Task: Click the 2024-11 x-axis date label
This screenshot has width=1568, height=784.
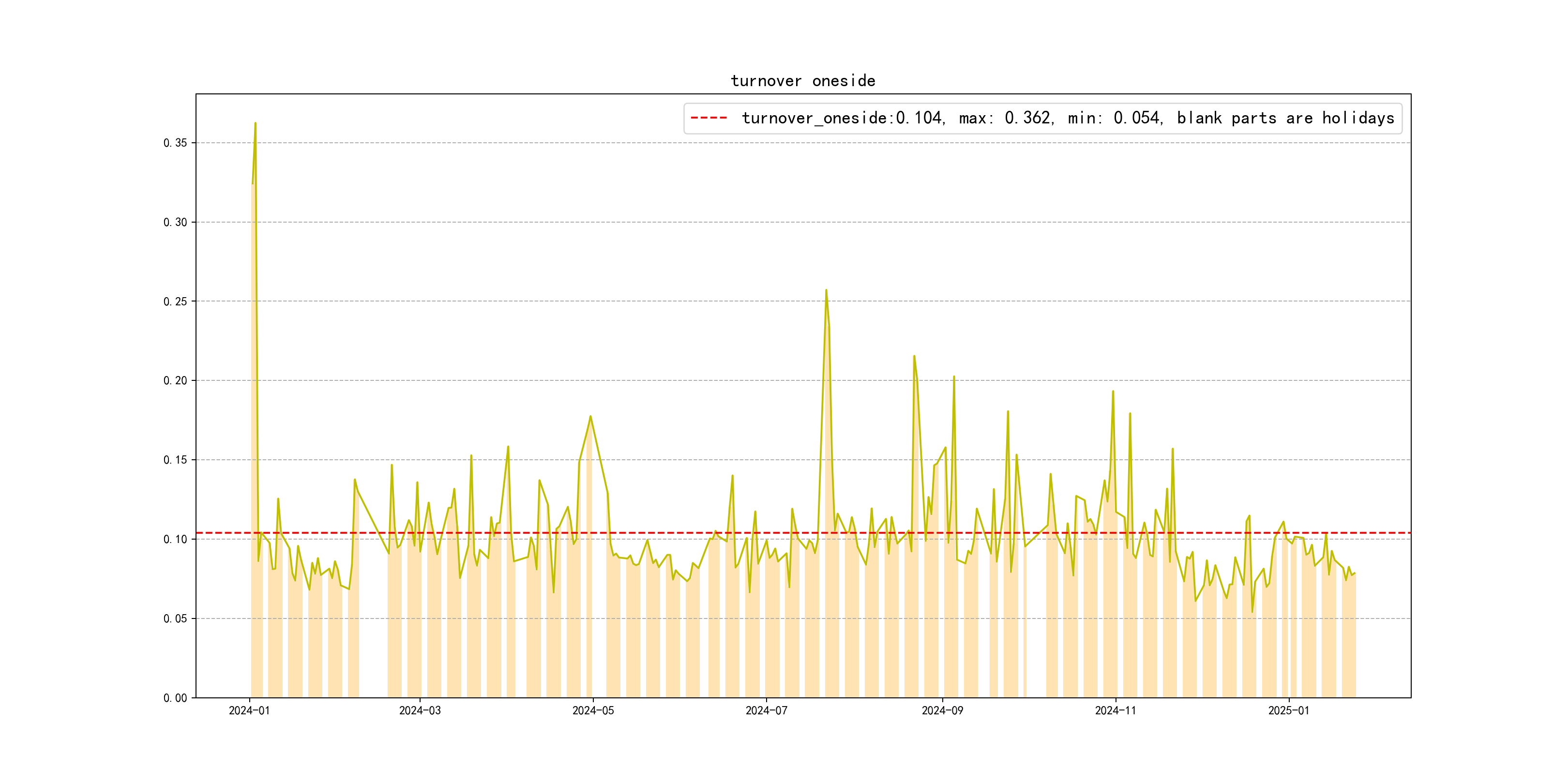Action: 1115,710
